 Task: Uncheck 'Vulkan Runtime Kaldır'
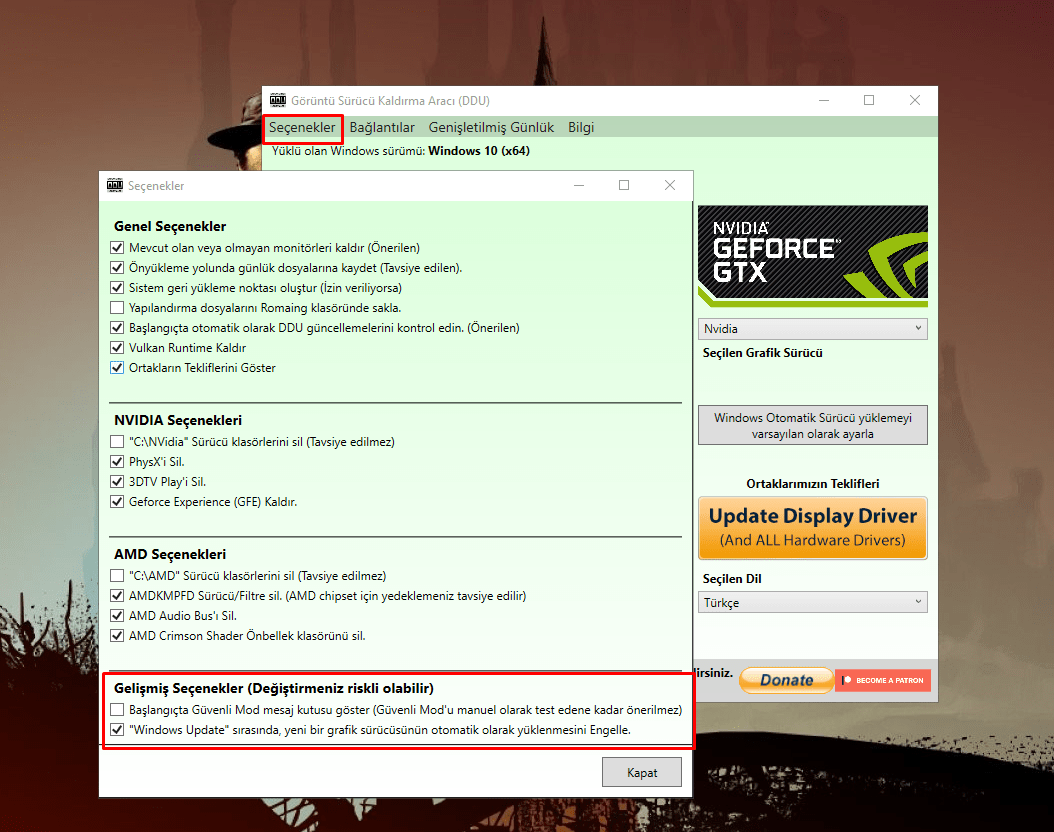point(117,347)
